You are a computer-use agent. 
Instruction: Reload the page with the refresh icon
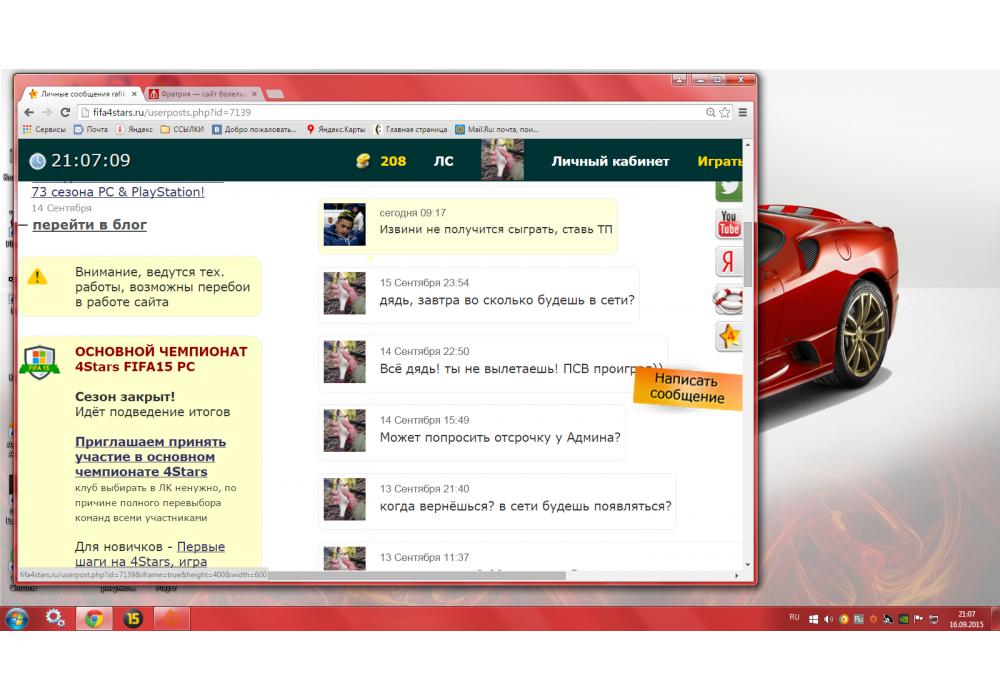(x=65, y=113)
